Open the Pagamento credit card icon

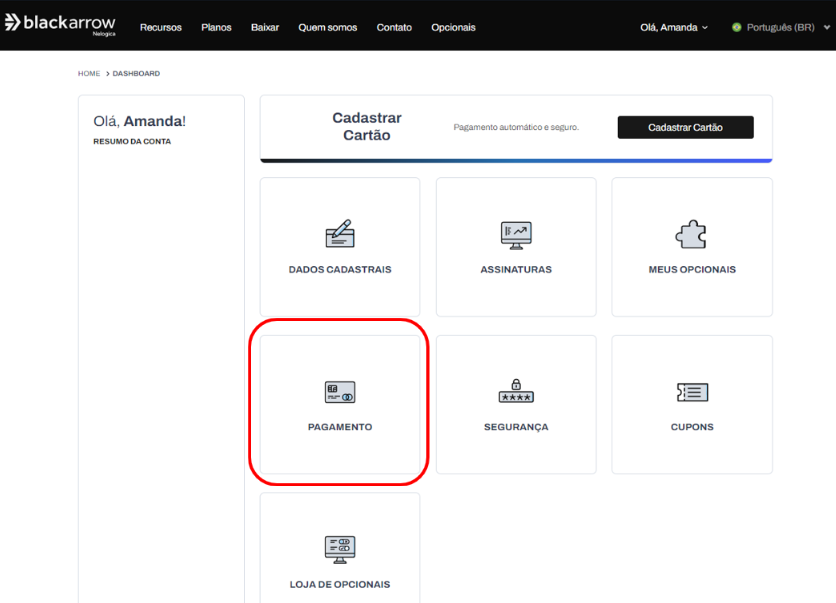(340, 392)
